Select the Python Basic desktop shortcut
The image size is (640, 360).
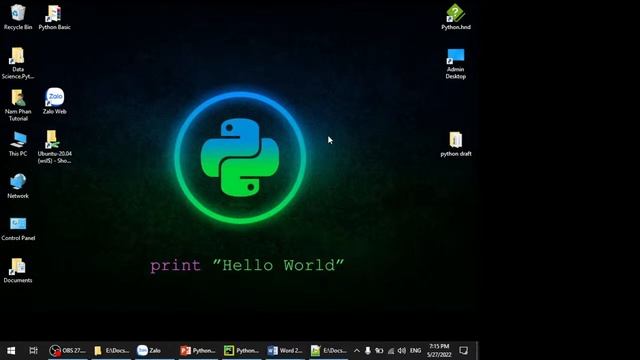click(54, 17)
